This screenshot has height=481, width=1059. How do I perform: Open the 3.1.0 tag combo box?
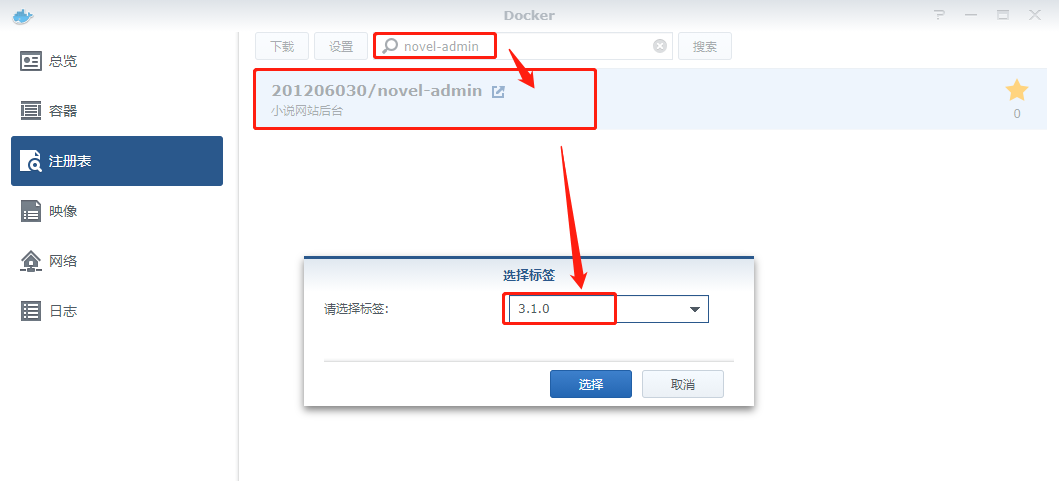point(609,309)
